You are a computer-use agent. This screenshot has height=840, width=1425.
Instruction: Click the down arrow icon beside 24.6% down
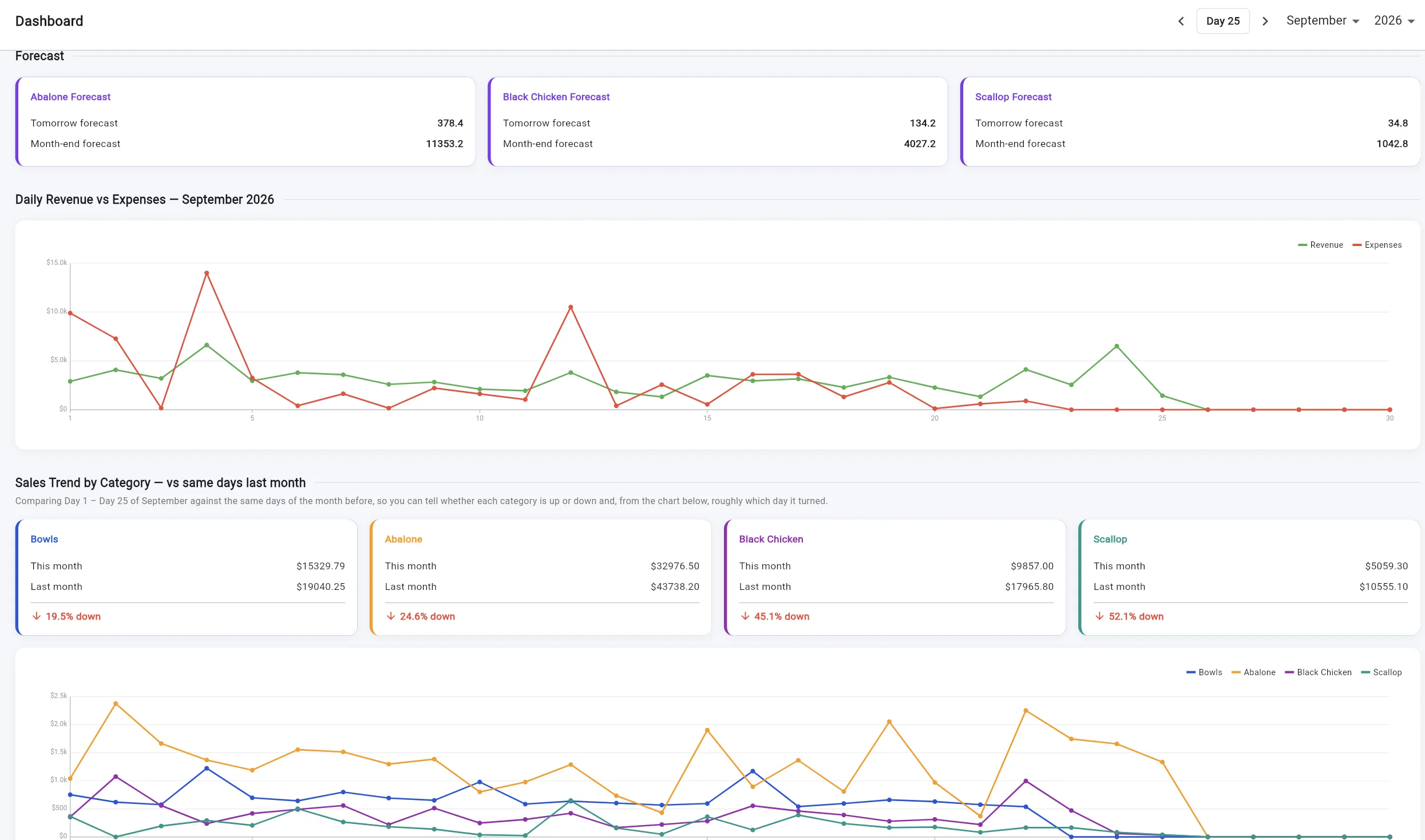[x=391, y=616]
